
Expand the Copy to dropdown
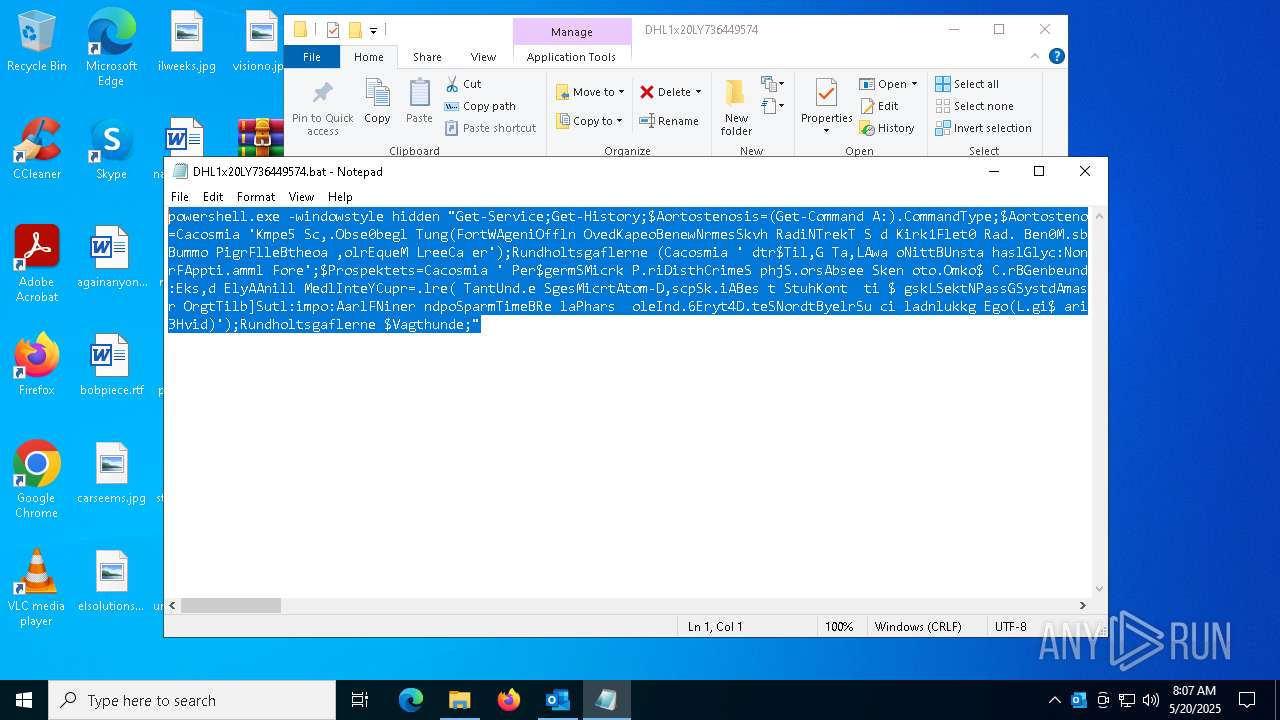(x=589, y=121)
